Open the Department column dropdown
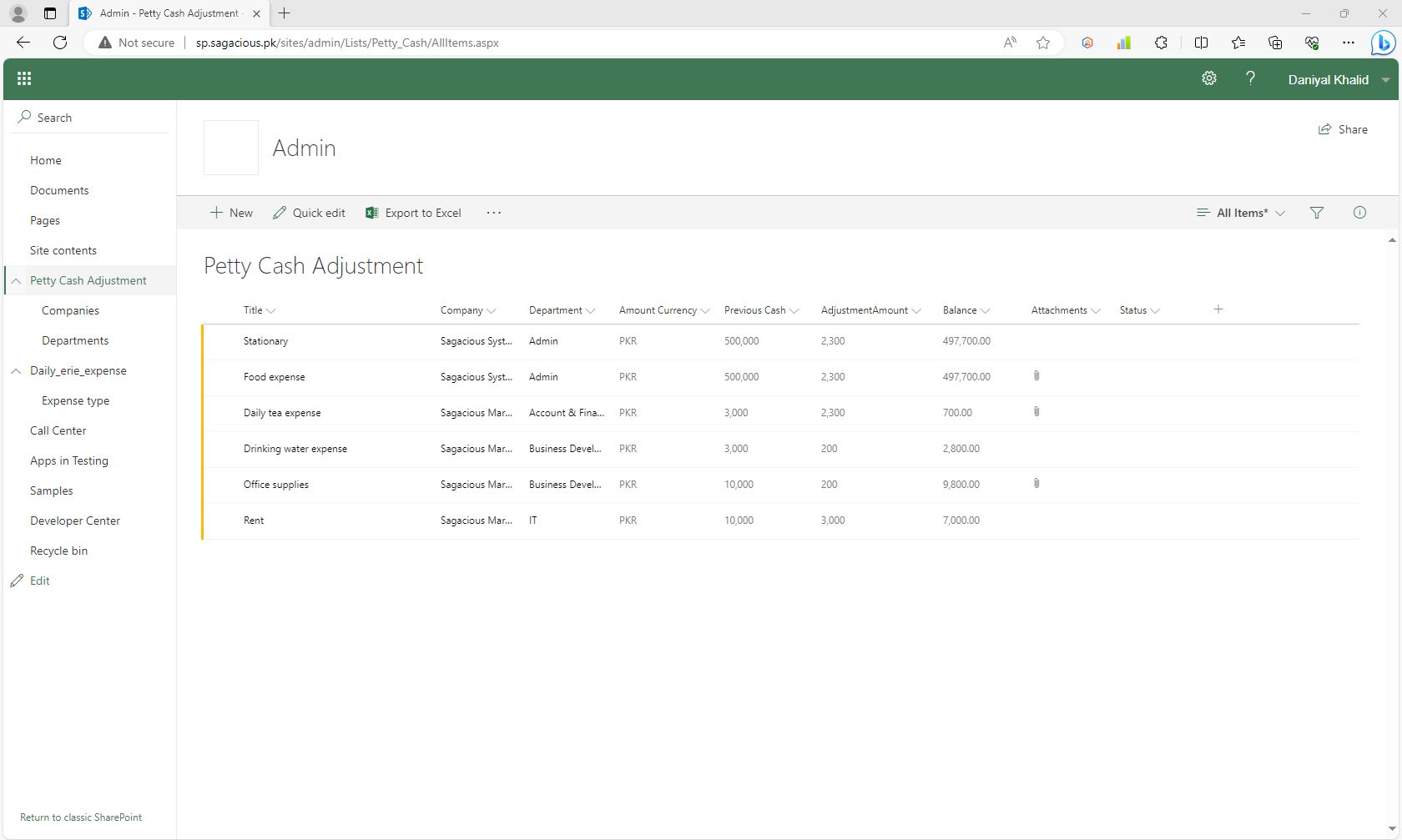This screenshot has height=840, width=1402. (591, 310)
